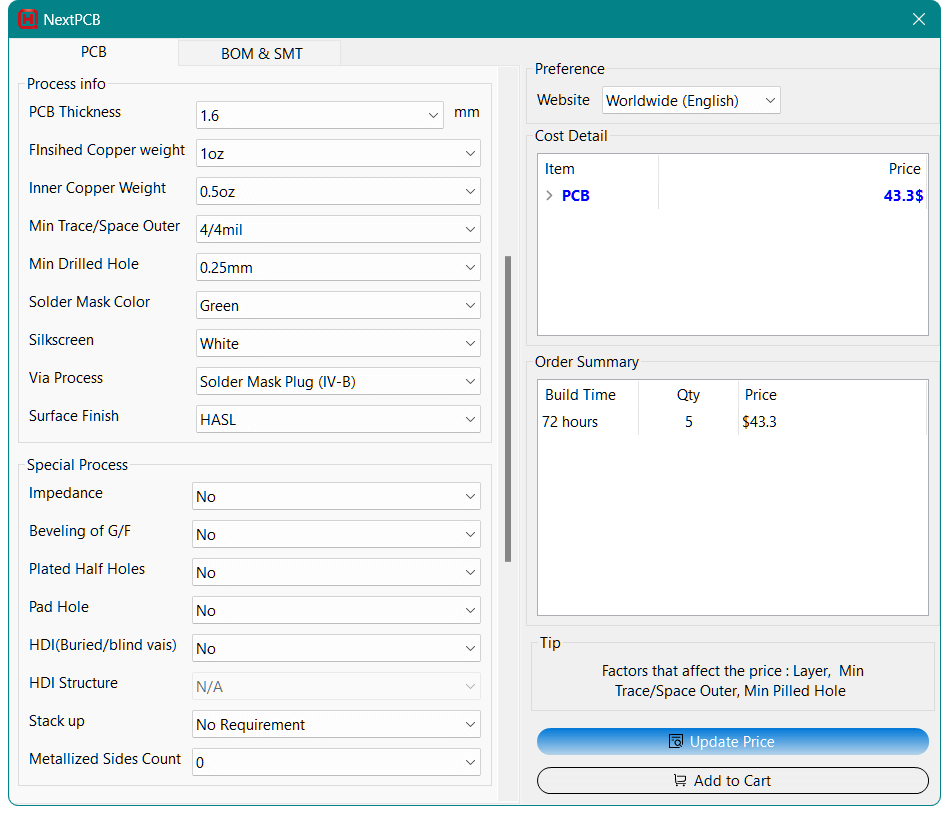Open the Surface Finish HASL dropdown
949x814 pixels.
[338, 419]
